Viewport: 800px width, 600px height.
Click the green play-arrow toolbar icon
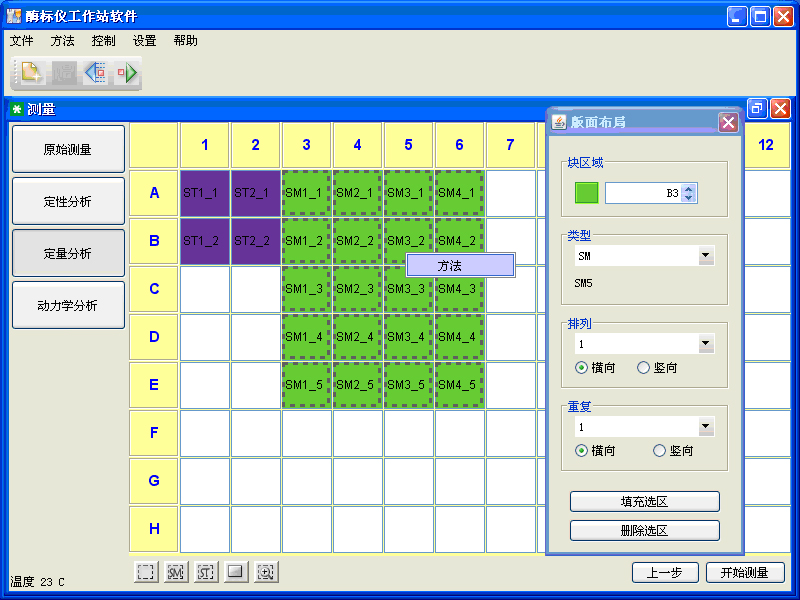coord(127,72)
